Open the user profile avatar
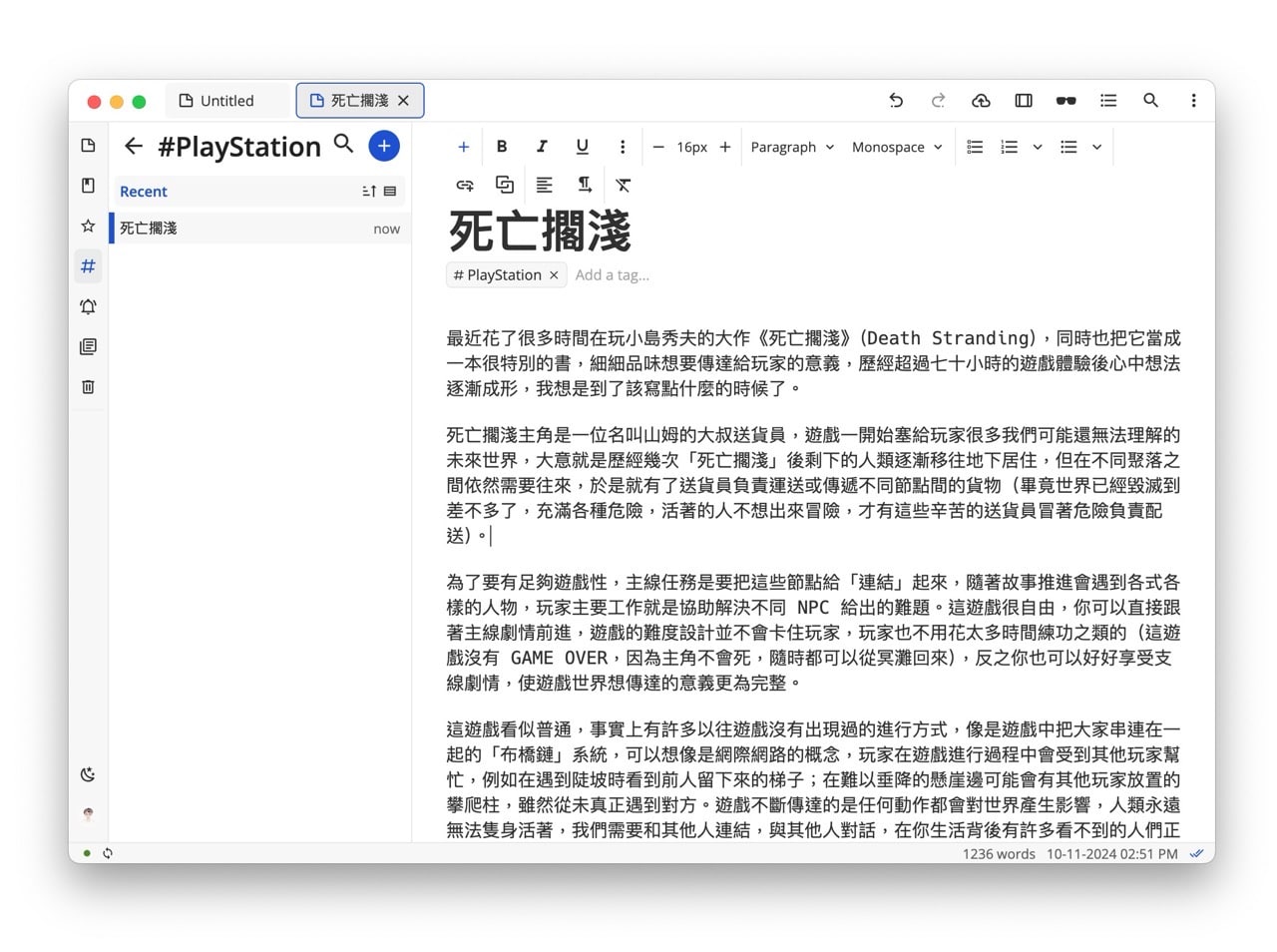The width and height of the screenshot is (1277, 952). click(88, 814)
